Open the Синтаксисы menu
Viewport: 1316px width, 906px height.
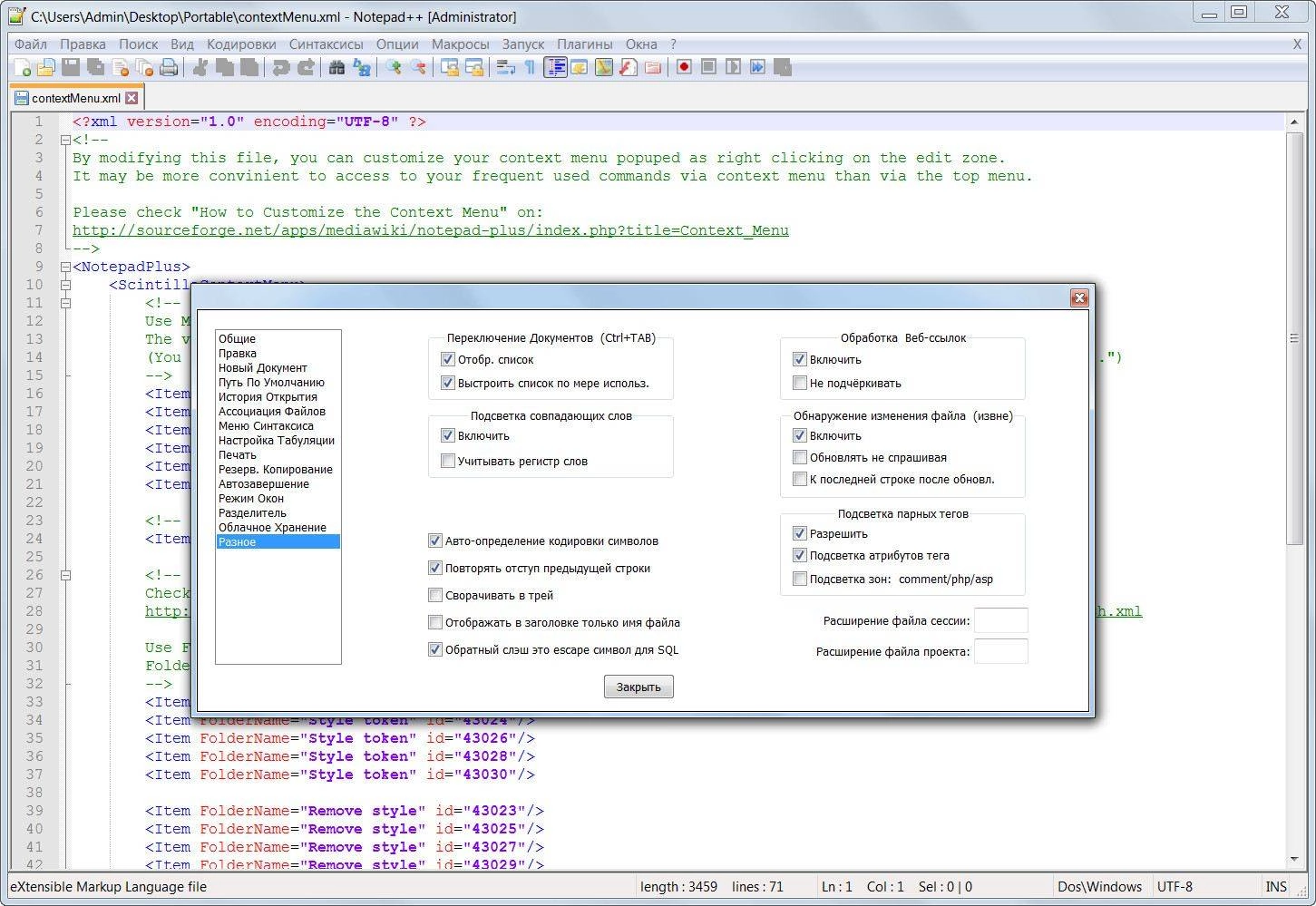point(327,44)
